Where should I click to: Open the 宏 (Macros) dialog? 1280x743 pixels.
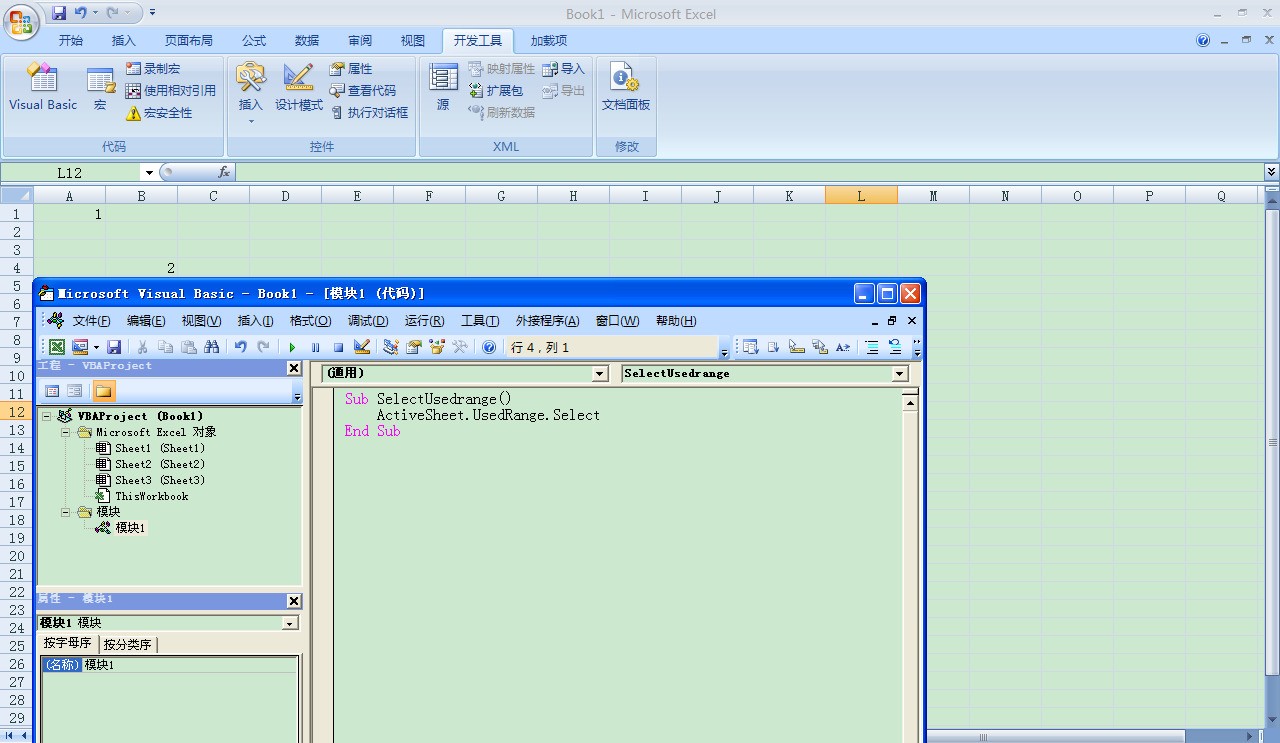100,88
